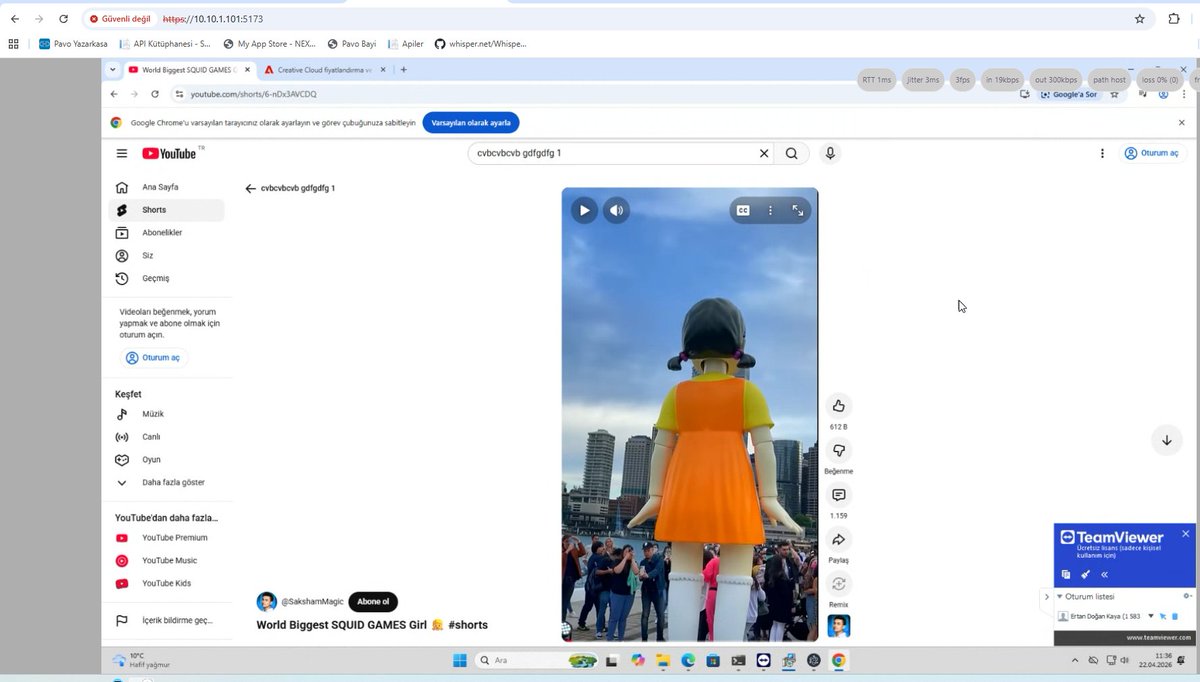Click Varsayılan olarak ayarla button
The height and width of the screenshot is (682, 1200).
pyautogui.click(x=471, y=122)
